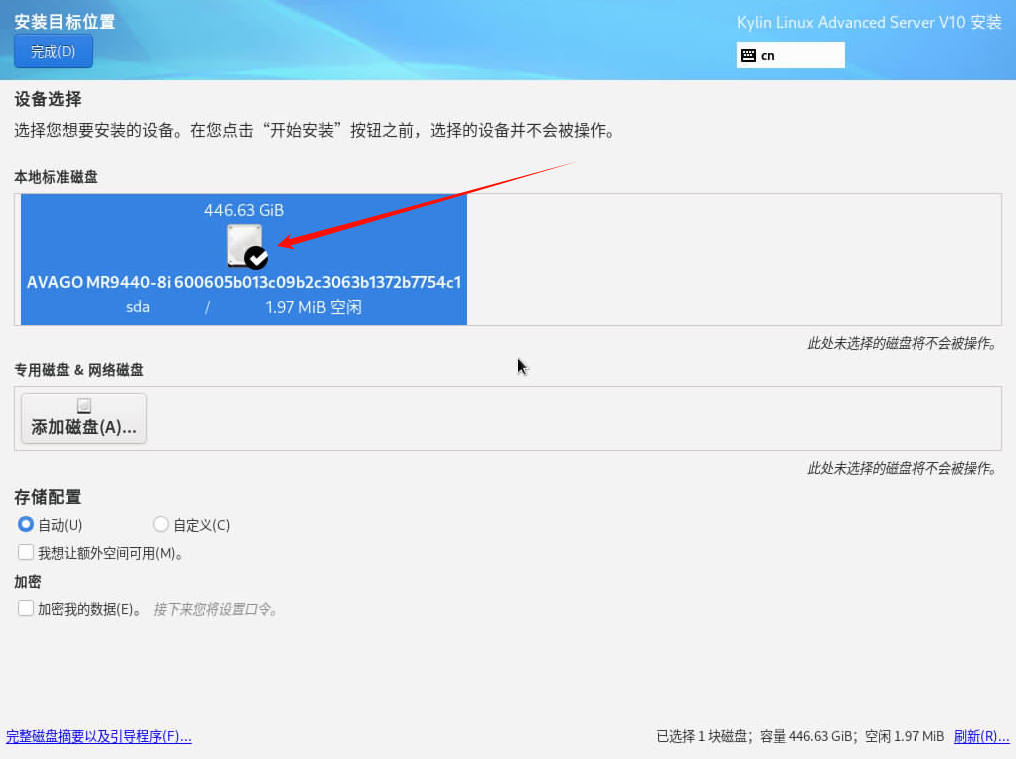Open the 完整磁盘摘要以及引导程序(F) link
Image resolution: width=1016 pixels, height=759 pixels.
(x=98, y=736)
